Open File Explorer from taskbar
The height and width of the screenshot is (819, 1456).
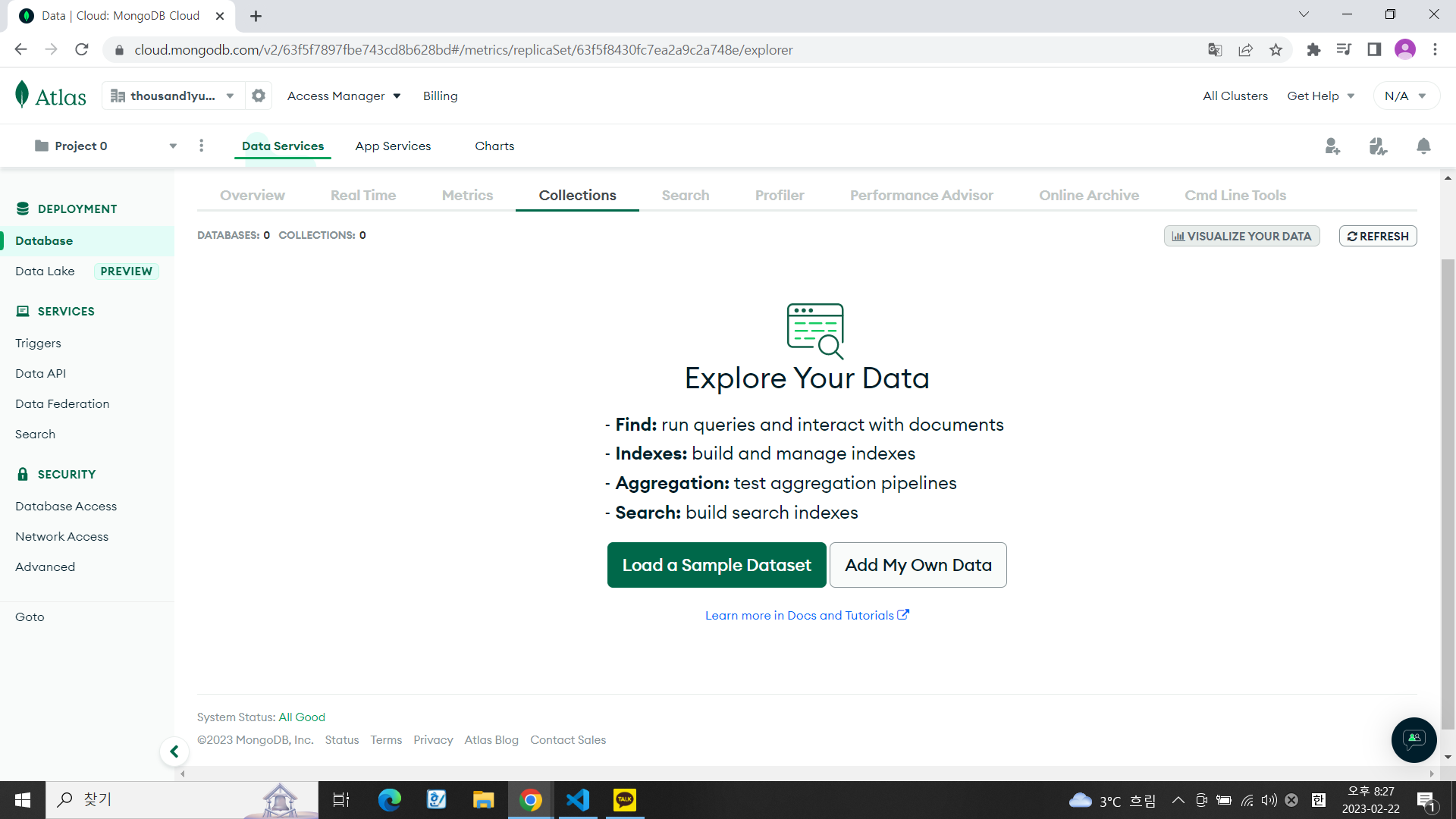(484, 800)
